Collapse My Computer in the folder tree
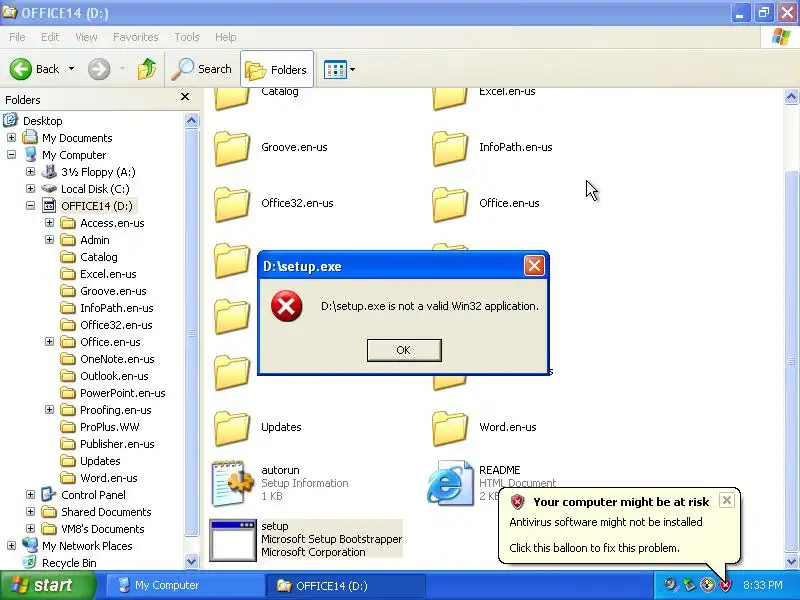Image resolution: width=800 pixels, height=600 pixels. pyautogui.click(x=11, y=155)
